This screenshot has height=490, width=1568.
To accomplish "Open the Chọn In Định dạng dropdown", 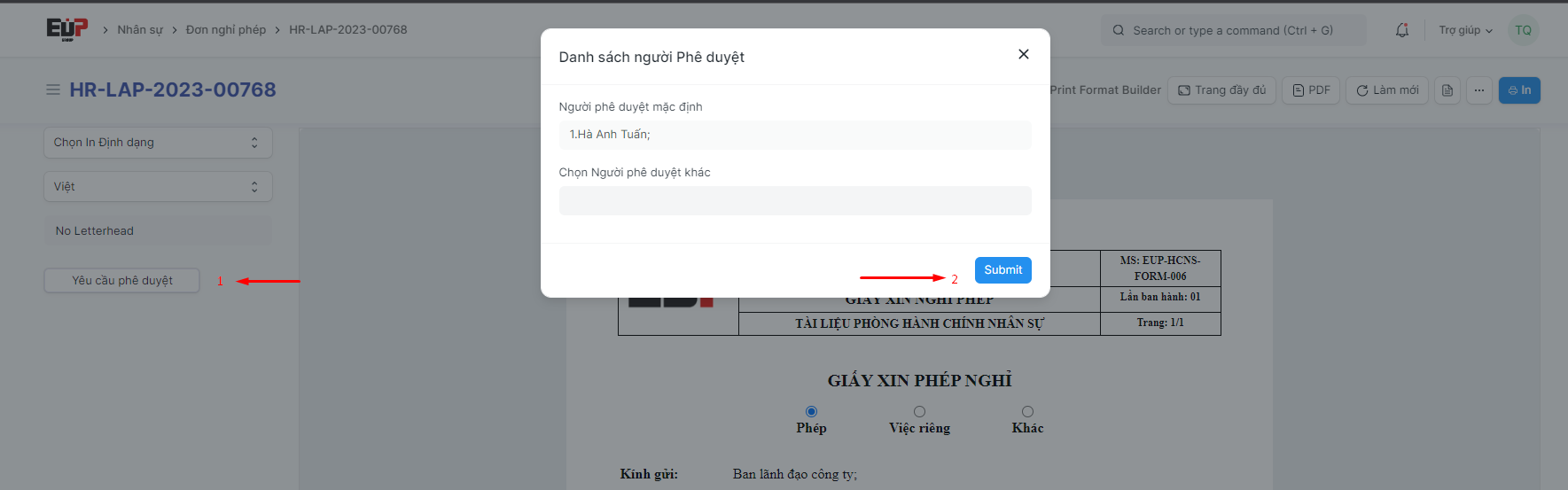I will click(158, 143).
